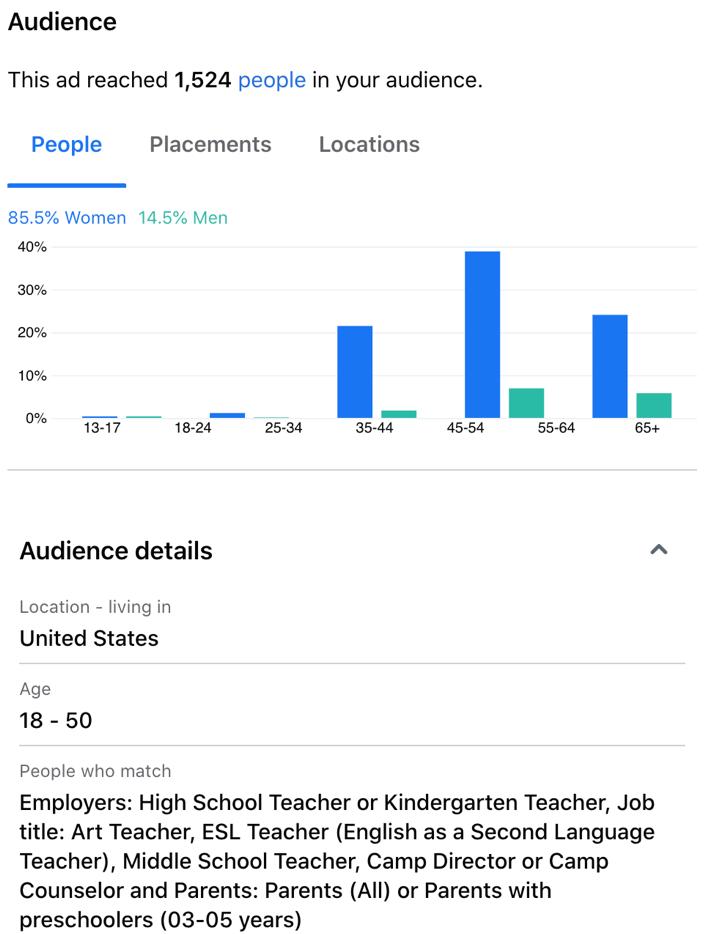This screenshot has height=934, width=717.
Task: Click the Audience details heading
Action: click(116, 551)
